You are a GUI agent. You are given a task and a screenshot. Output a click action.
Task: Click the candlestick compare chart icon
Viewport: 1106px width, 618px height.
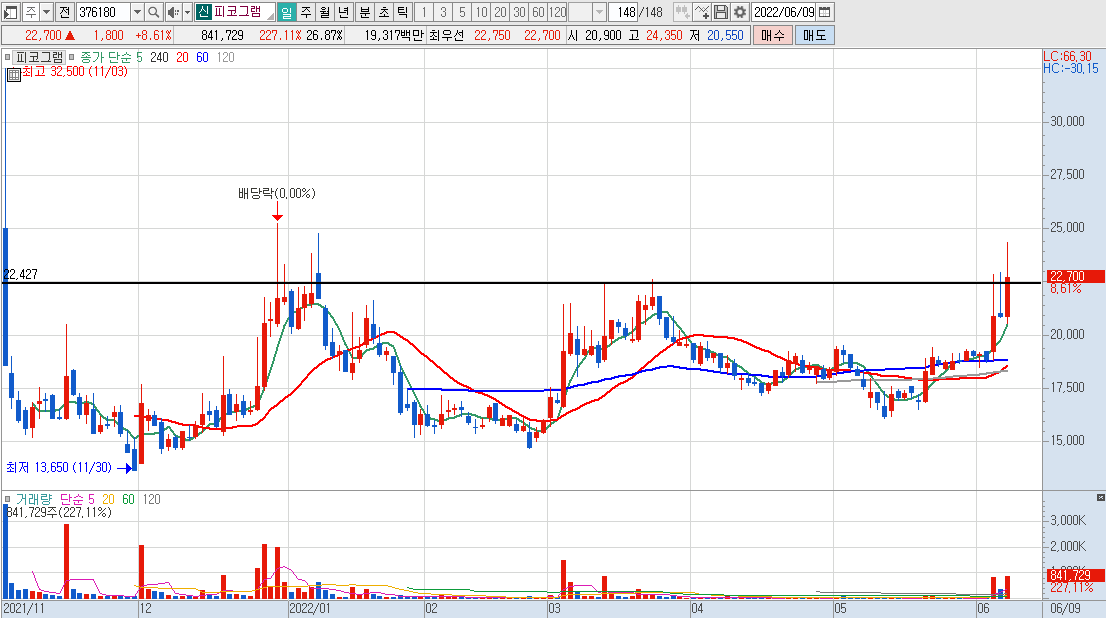pyautogui.click(x=682, y=12)
